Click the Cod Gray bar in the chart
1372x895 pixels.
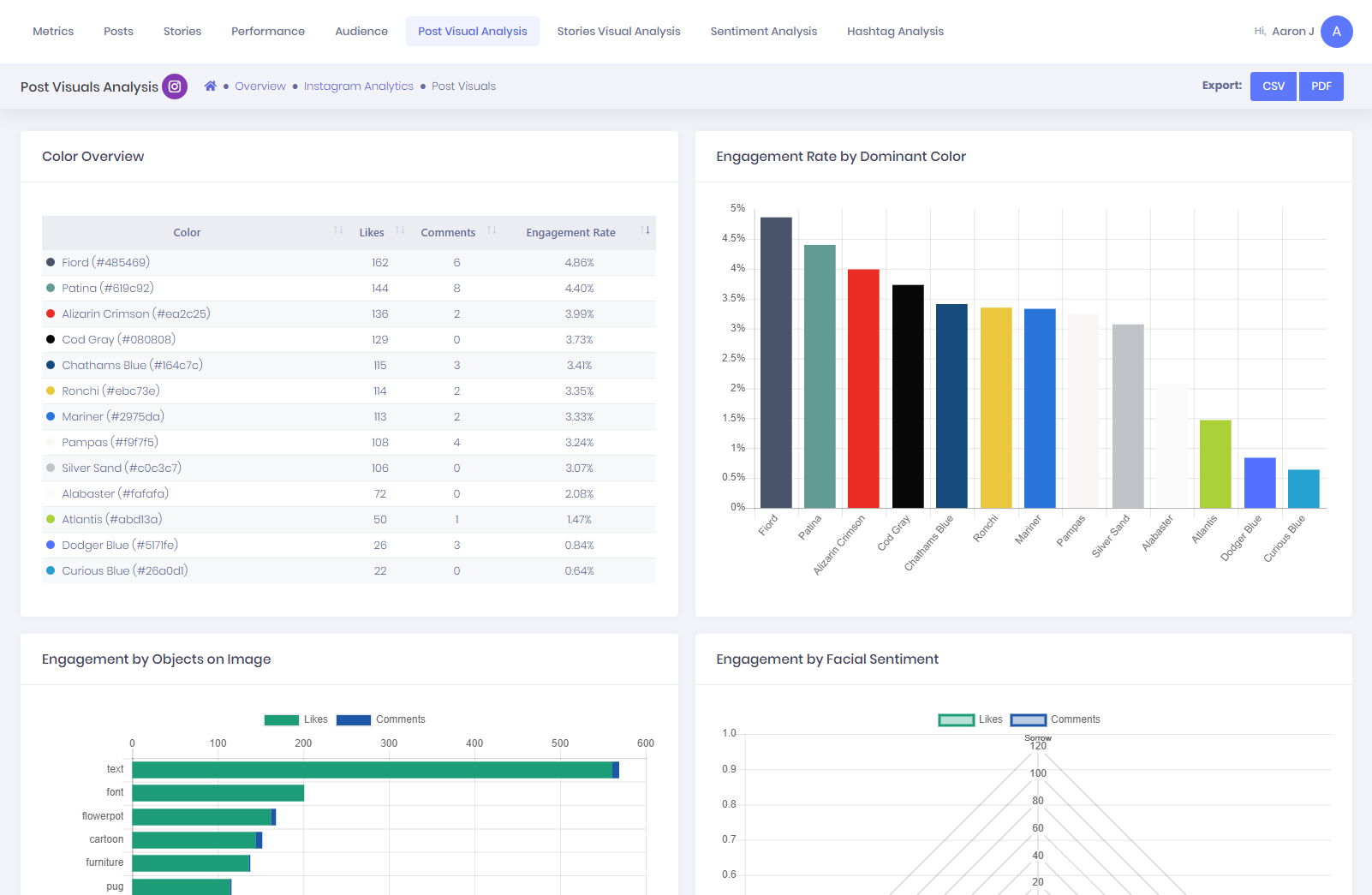pos(908,397)
